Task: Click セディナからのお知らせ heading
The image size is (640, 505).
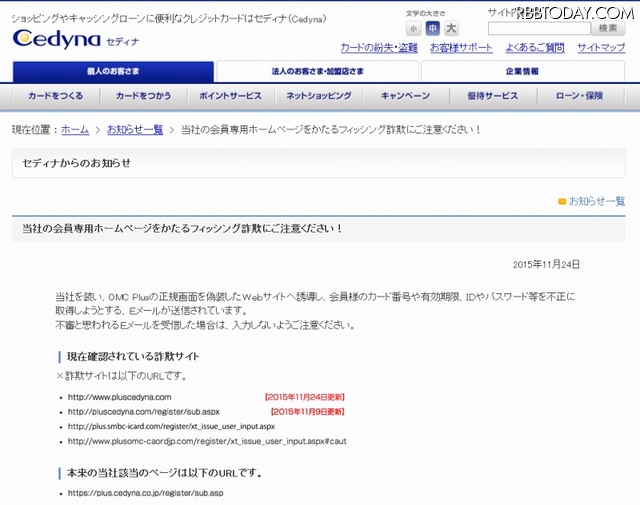Action: [76, 163]
